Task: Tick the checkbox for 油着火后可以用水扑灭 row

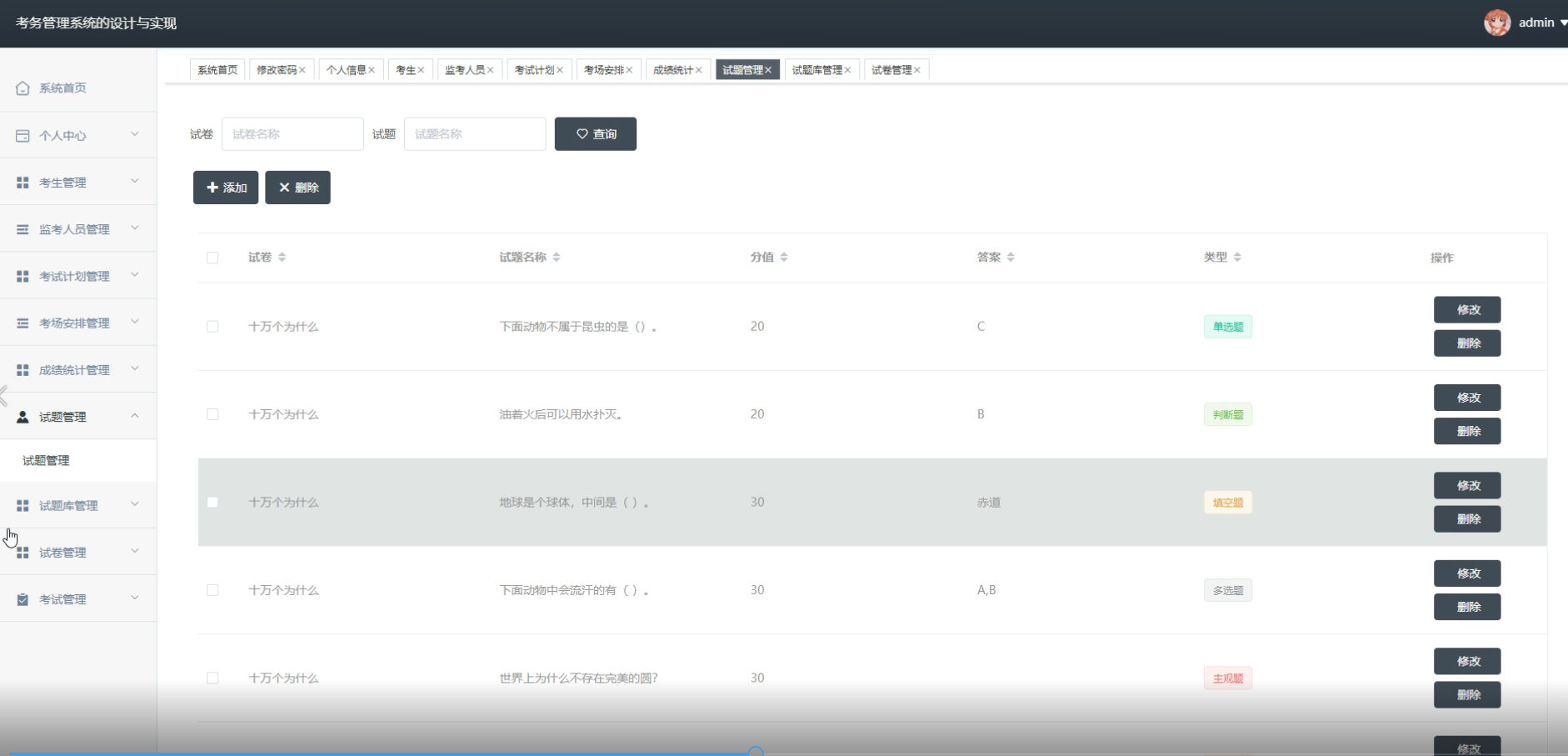Action: pos(213,413)
